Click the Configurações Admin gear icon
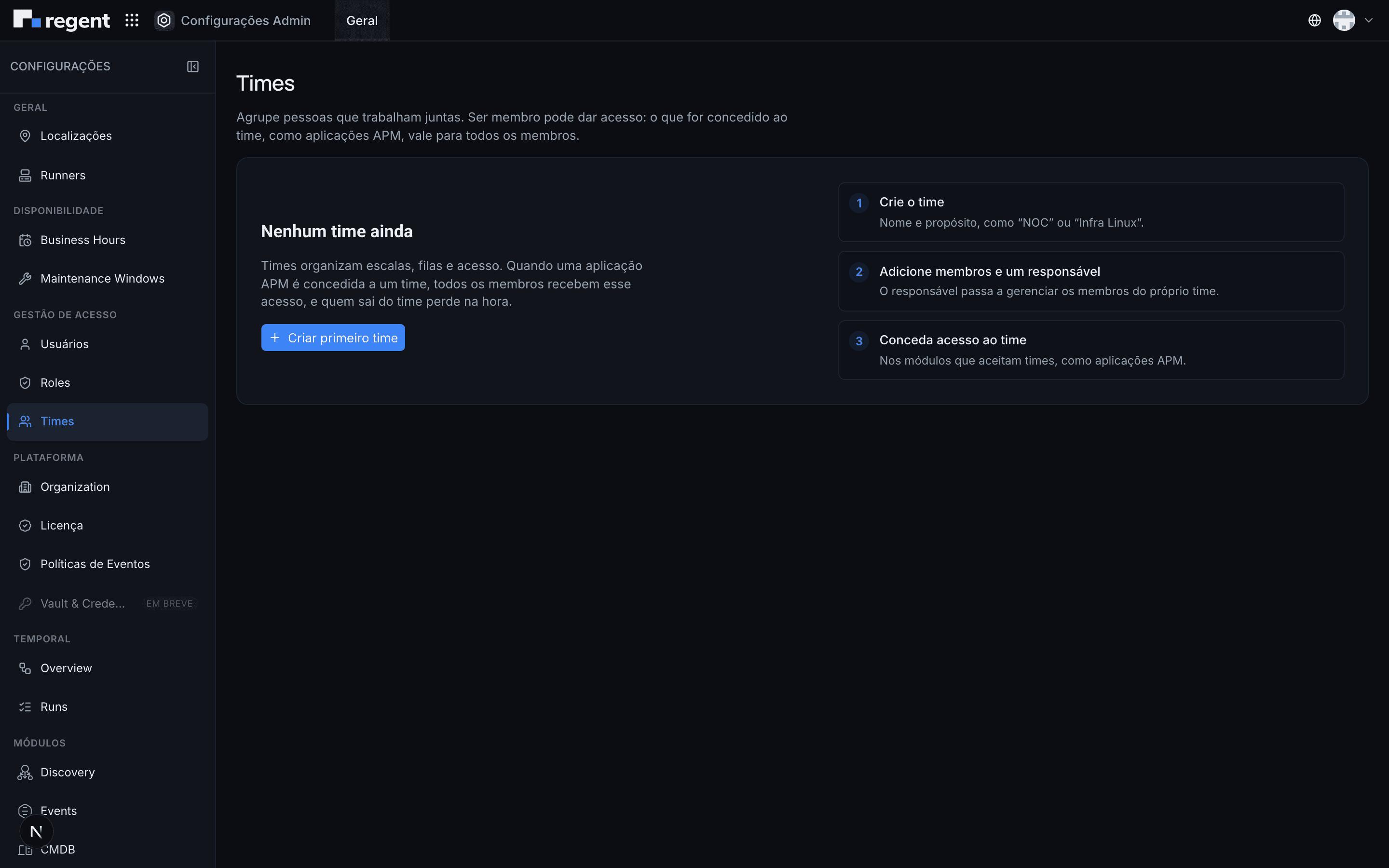The height and width of the screenshot is (868, 1389). tap(164, 21)
